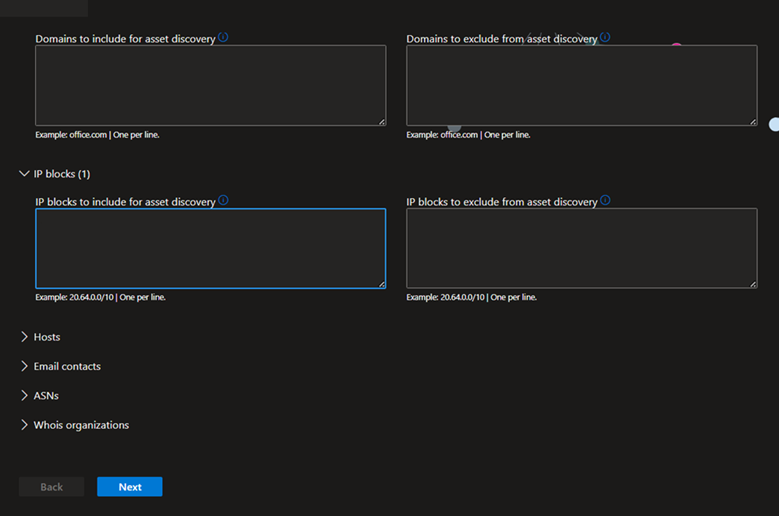The height and width of the screenshot is (516, 779).
Task: Focus the Domains to exclude text area
Action: [582, 85]
